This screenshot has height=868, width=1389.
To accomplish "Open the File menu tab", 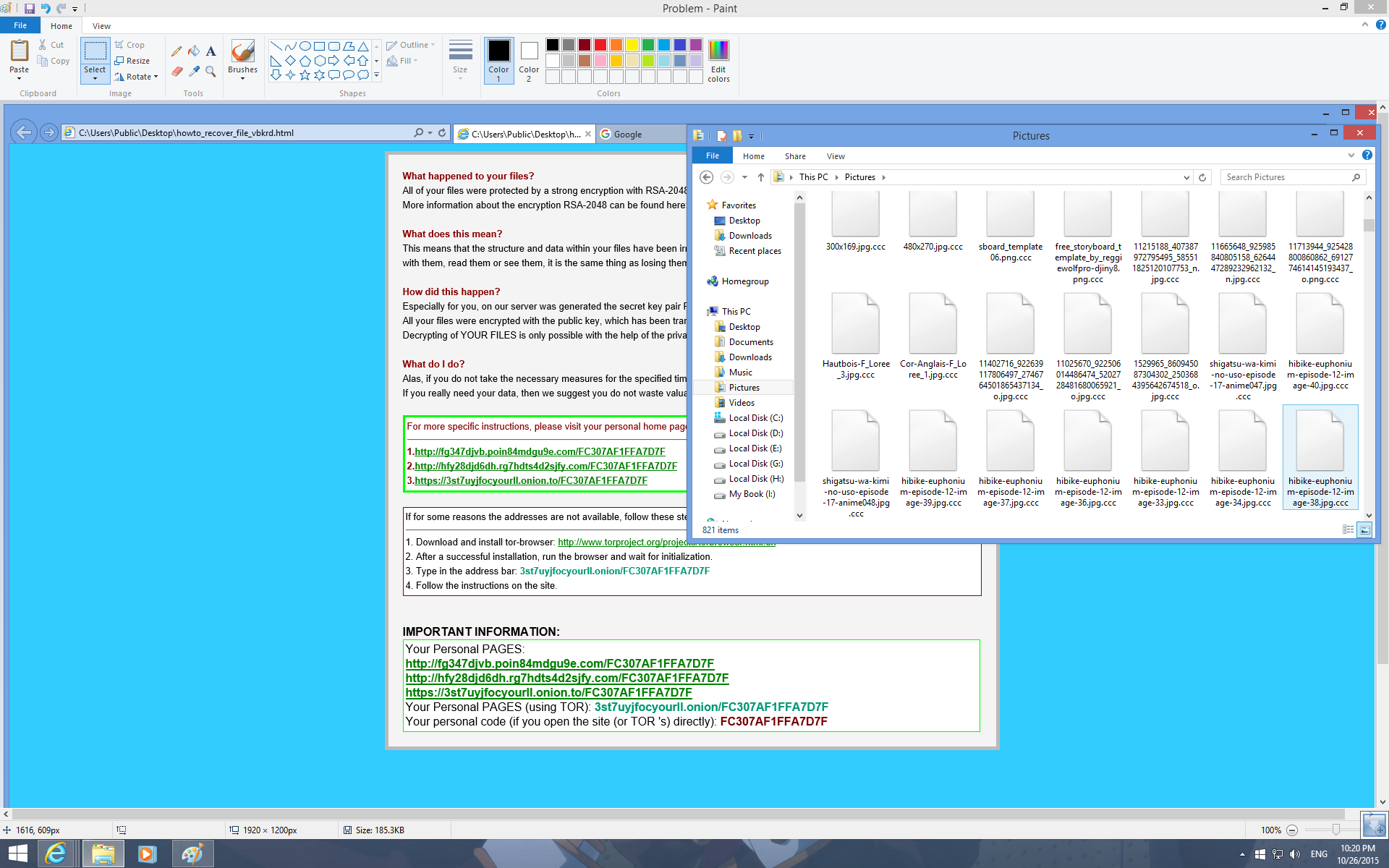I will pyautogui.click(x=20, y=26).
